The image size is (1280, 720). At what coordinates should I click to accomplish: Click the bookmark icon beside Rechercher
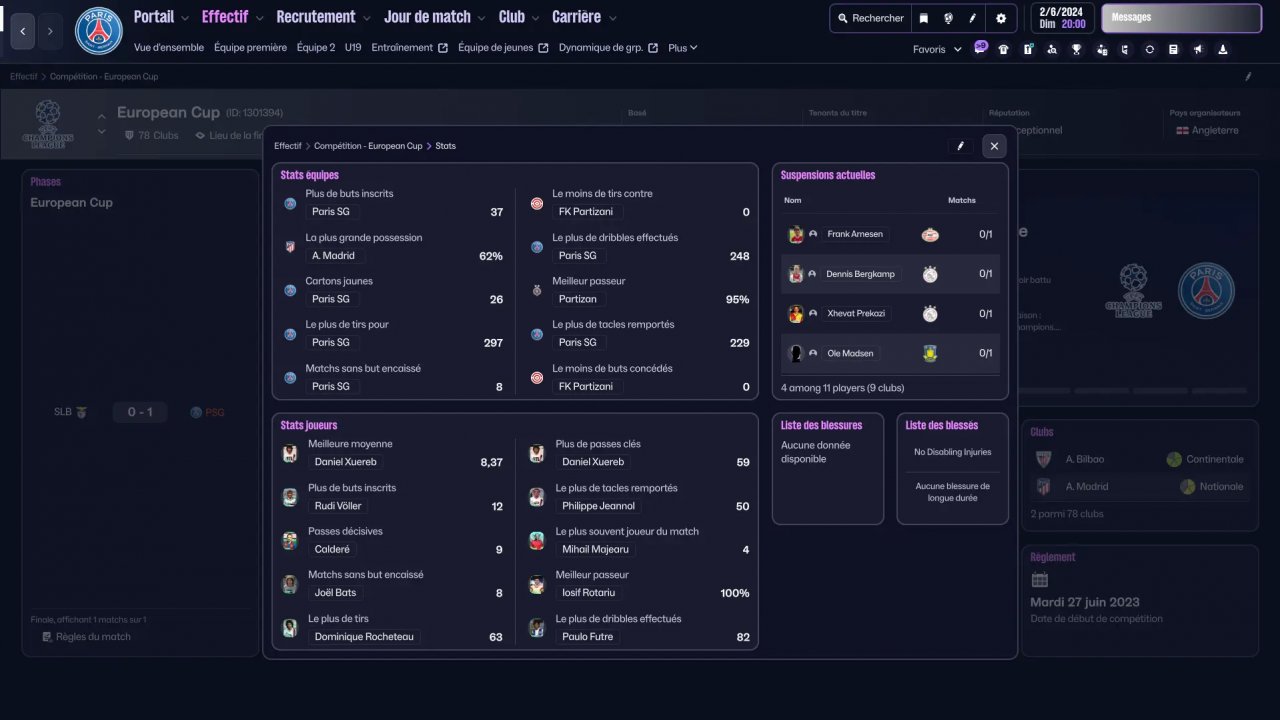tap(924, 18)
